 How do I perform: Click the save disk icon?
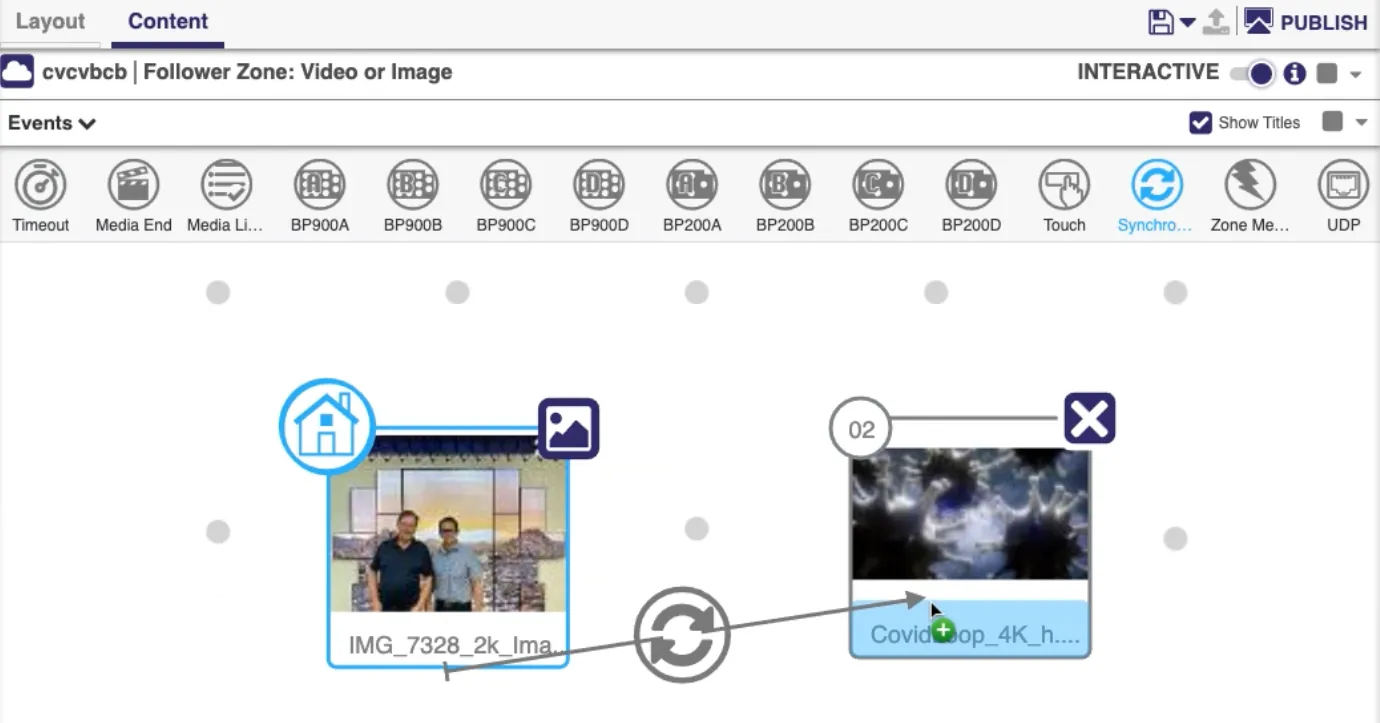1161,21
